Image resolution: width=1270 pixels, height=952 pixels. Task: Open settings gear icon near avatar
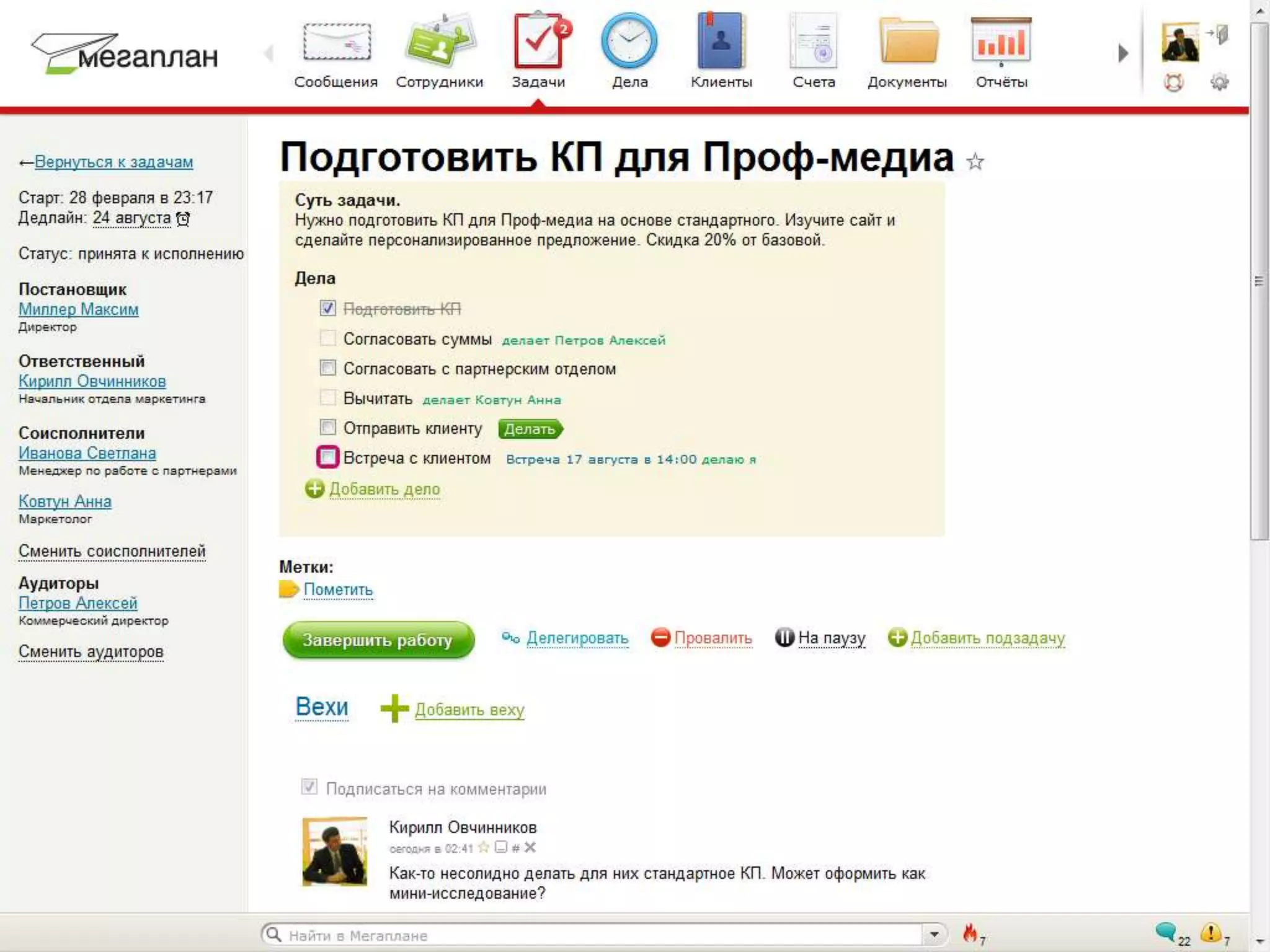point(1219,82)
